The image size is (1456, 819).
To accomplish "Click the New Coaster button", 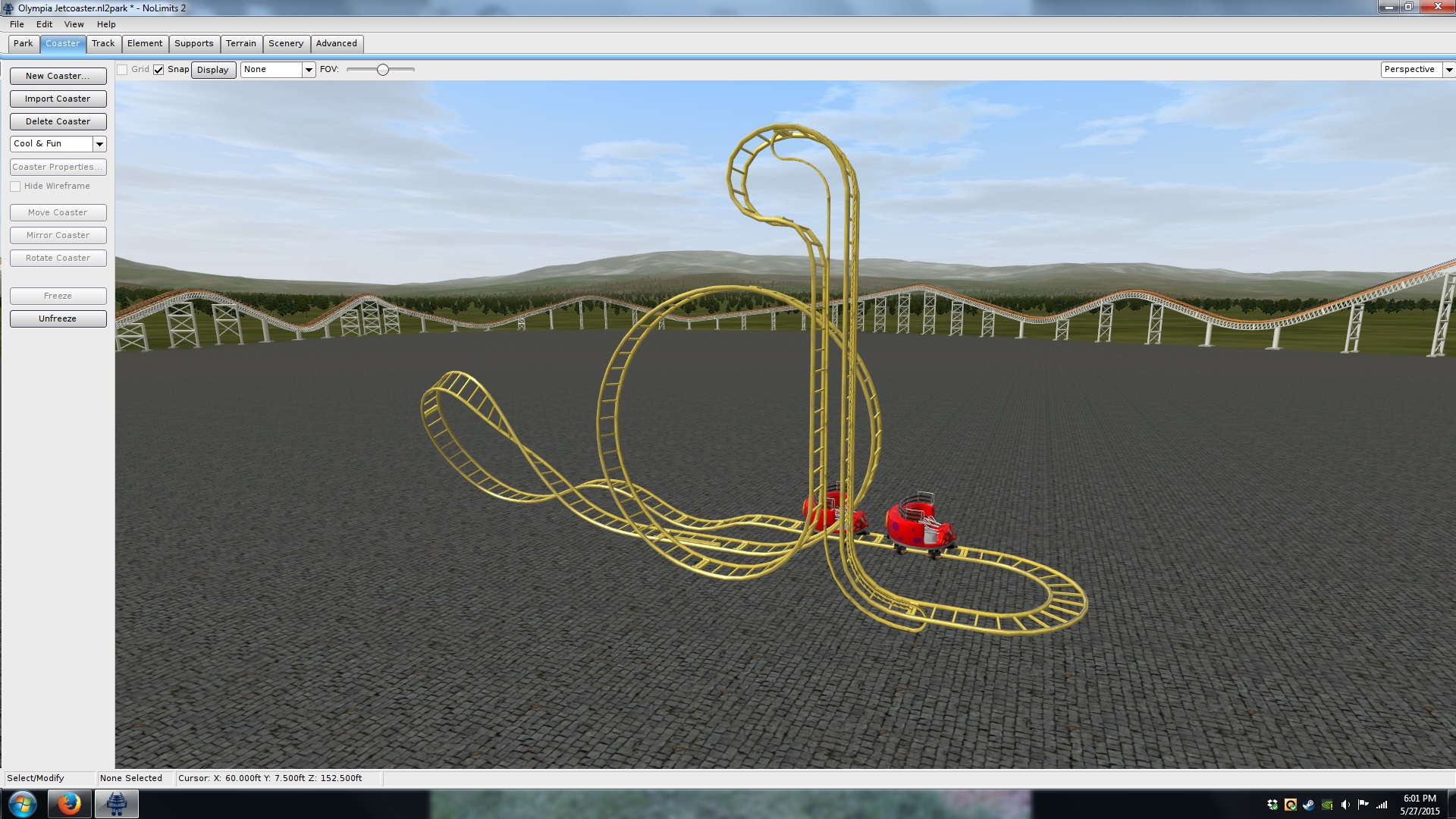I will [x=58, y=76].
